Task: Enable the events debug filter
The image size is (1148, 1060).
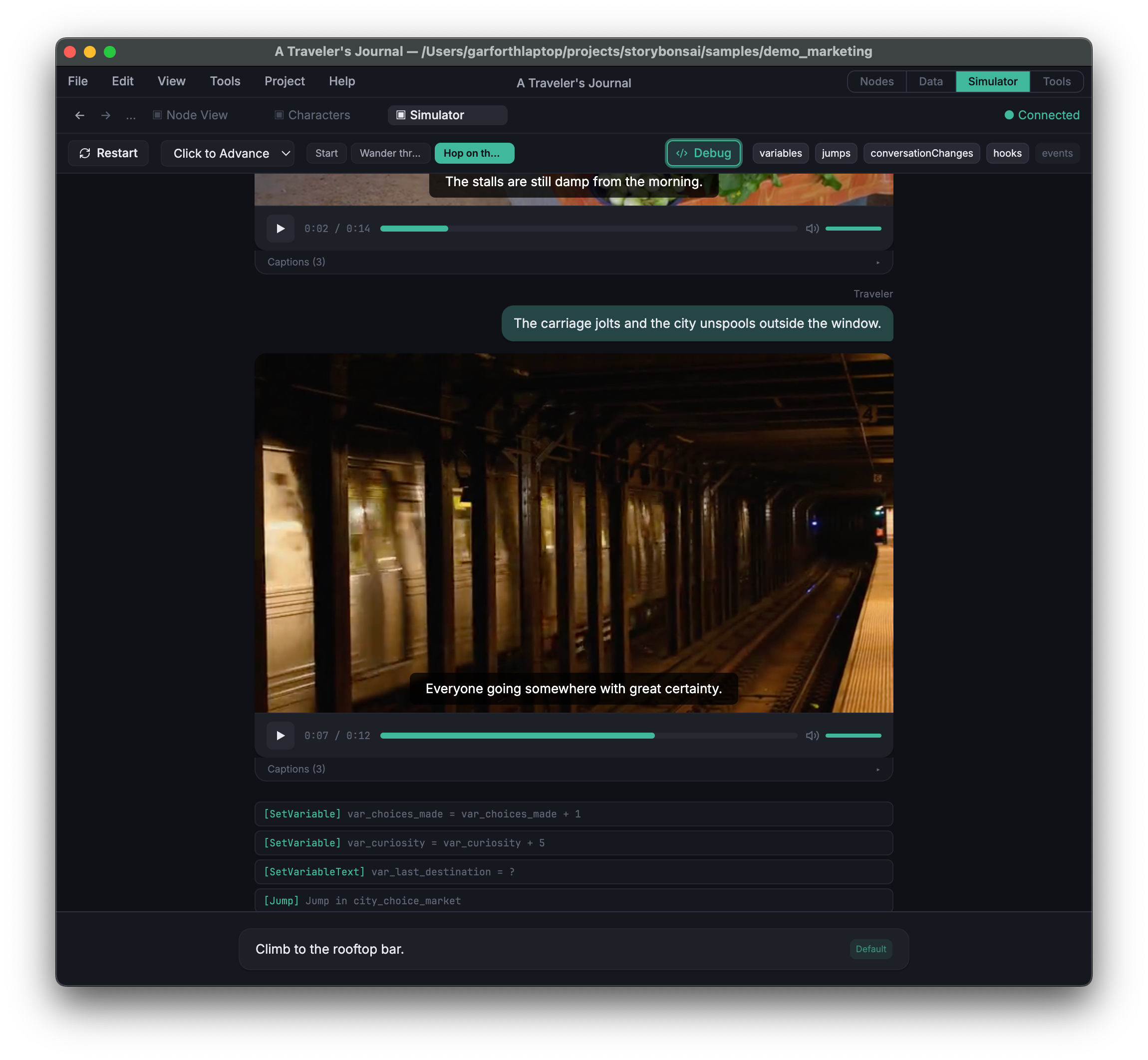Action: 1057,153
